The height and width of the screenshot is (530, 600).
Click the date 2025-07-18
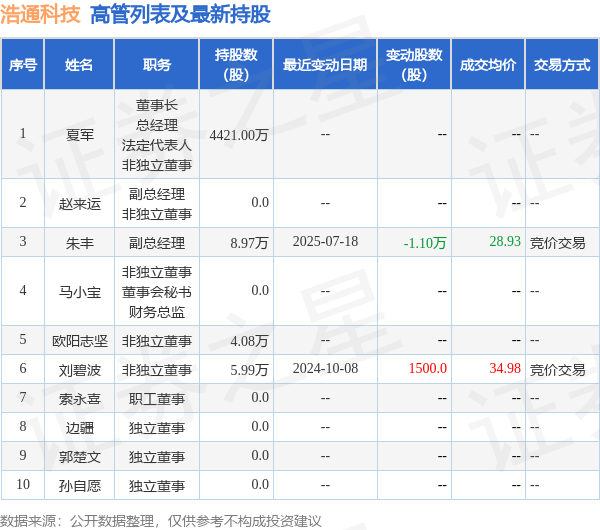click(325, 241)
